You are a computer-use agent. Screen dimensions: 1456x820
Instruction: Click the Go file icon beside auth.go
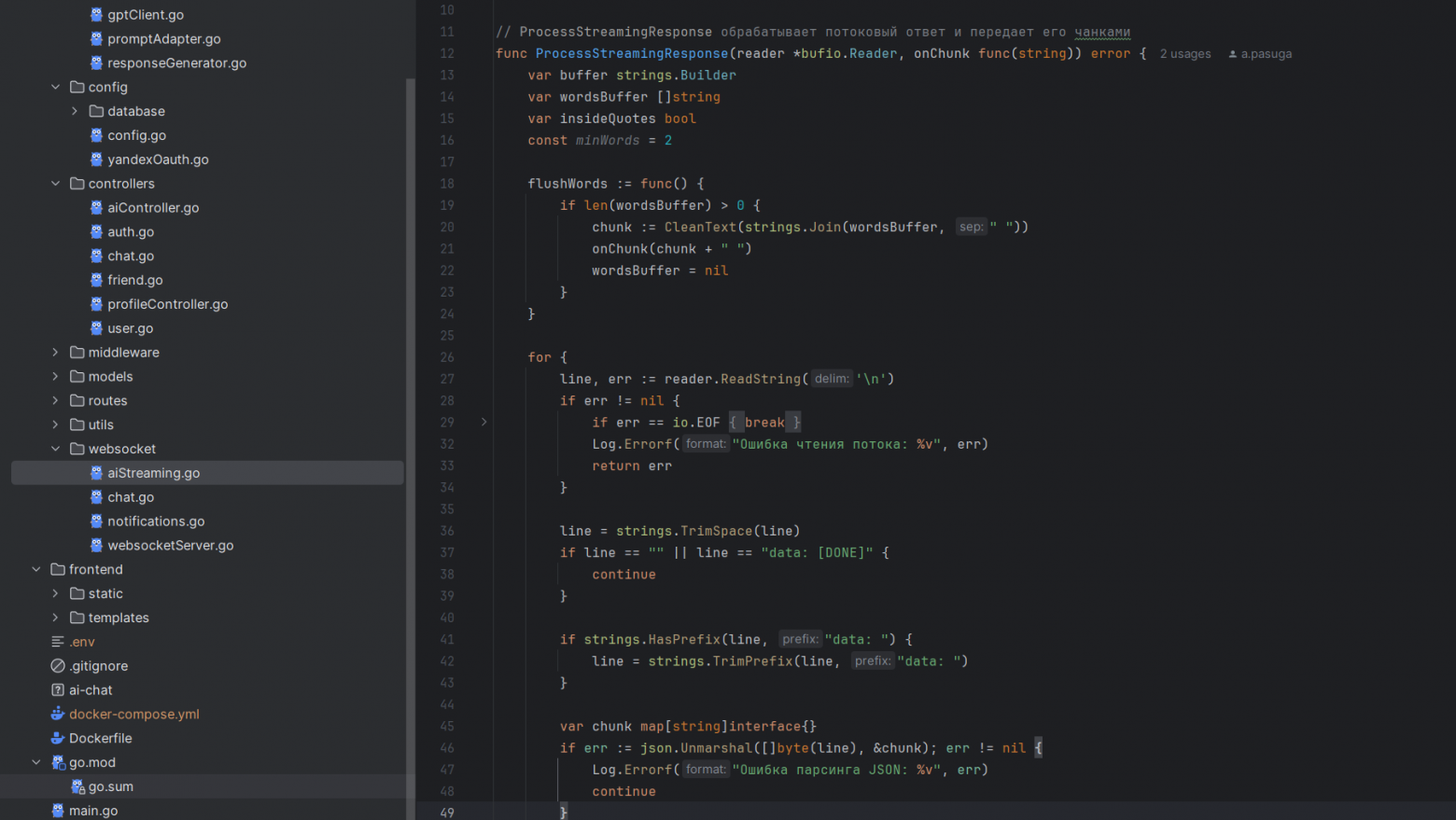tap(96, 232)
